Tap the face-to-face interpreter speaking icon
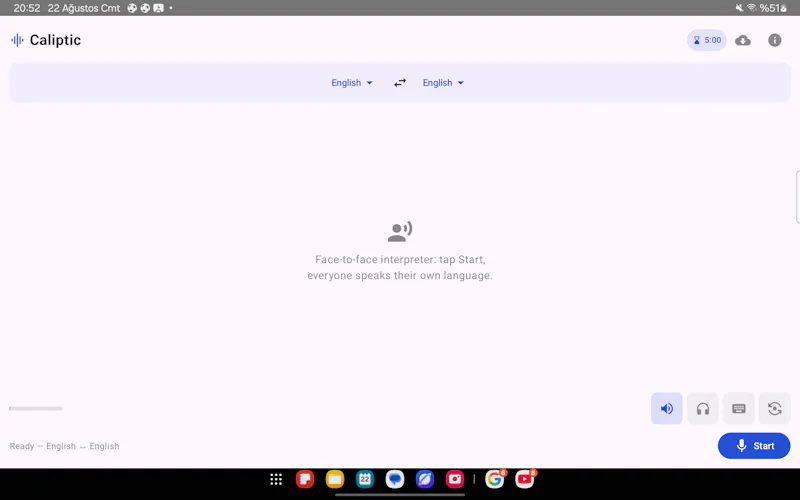 point(400,232)
